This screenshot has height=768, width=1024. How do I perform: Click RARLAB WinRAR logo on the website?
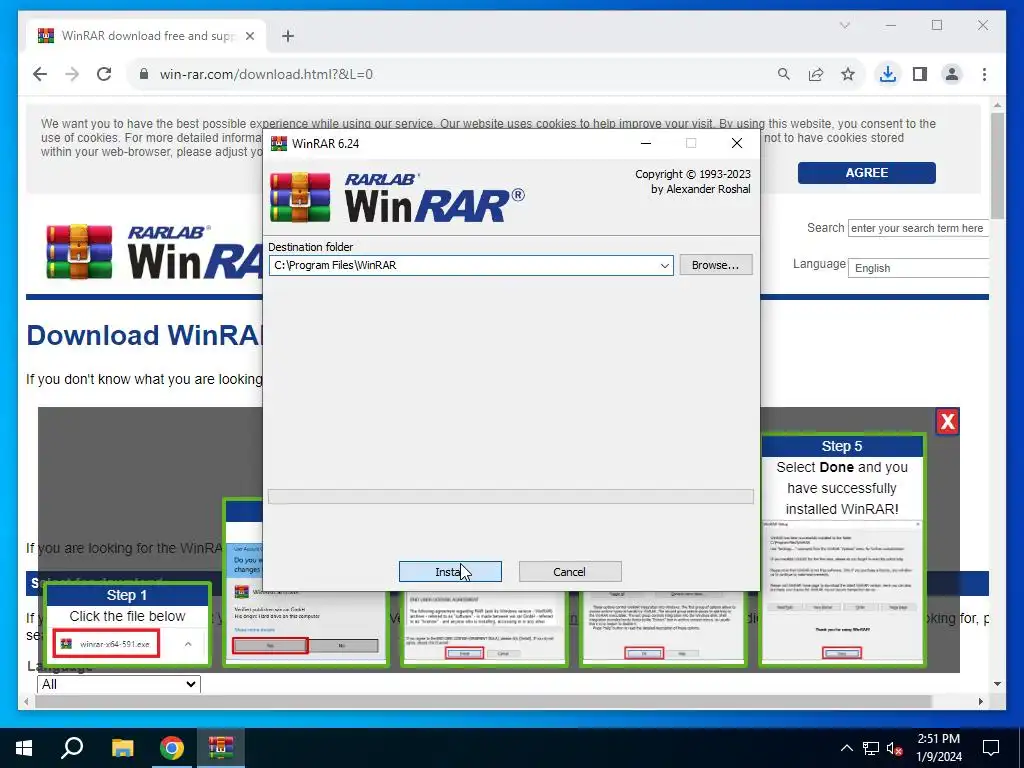153,253
